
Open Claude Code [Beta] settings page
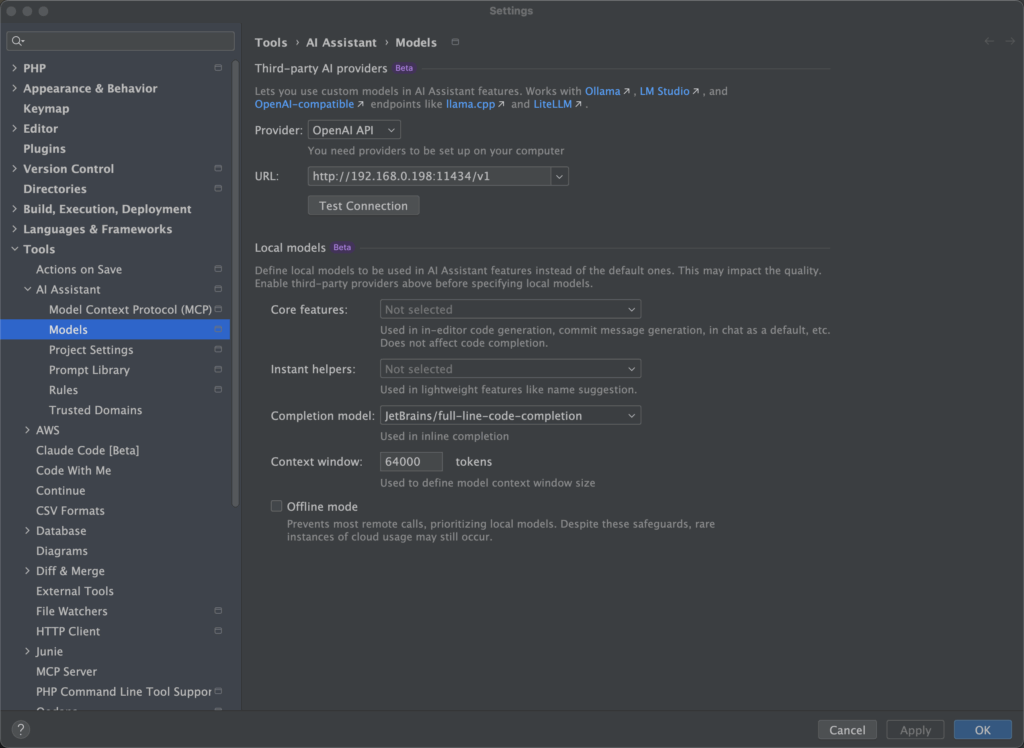pos(87,450)
